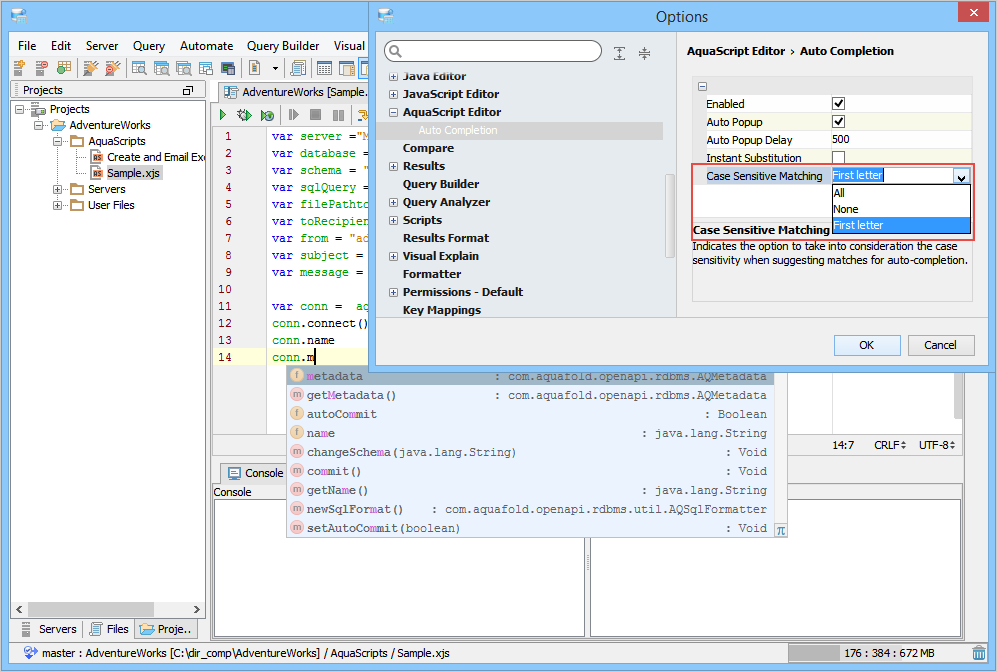Click the Expand All icon in Options
Viewport: 997px width, 672px height.
pyautogui.click(x=620, y=53)
